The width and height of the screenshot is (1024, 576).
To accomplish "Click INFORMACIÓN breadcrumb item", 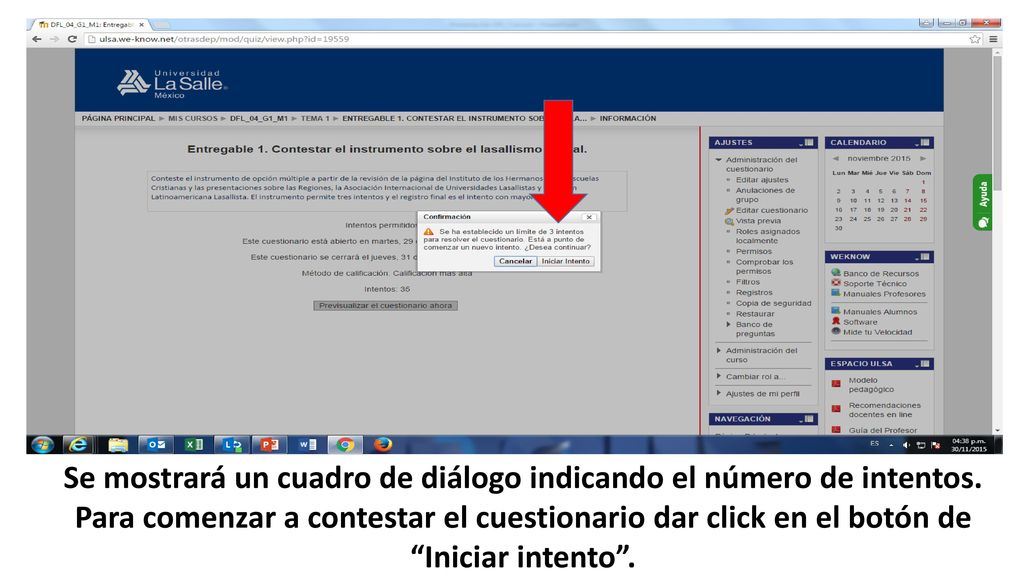I will pos(628,119).
